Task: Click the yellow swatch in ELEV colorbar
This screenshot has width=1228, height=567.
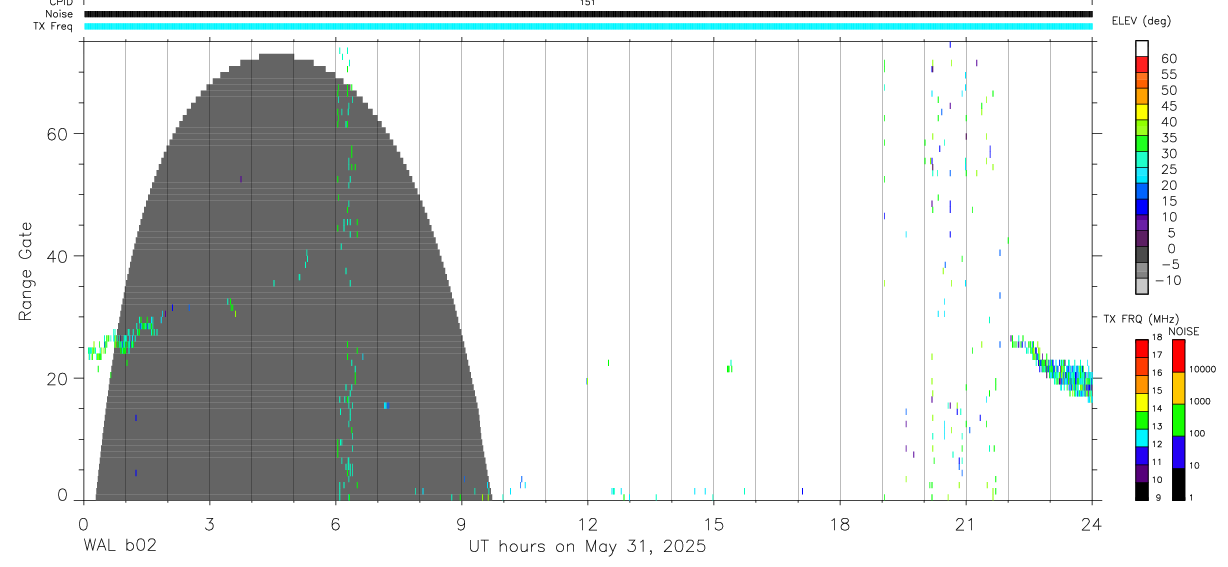Action: (x=1142, y=112)
